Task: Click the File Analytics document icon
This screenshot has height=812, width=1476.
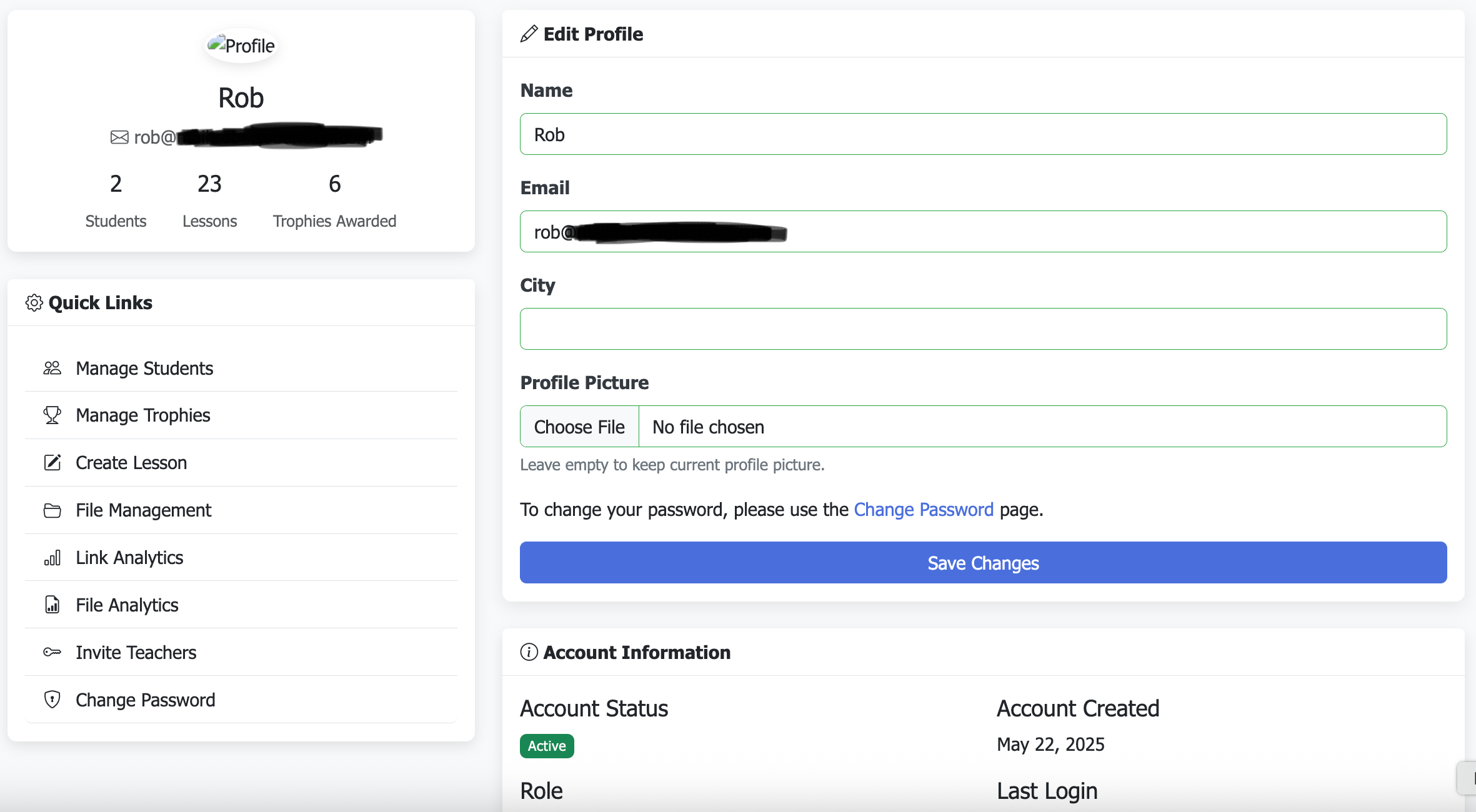Action: point(52,605)
